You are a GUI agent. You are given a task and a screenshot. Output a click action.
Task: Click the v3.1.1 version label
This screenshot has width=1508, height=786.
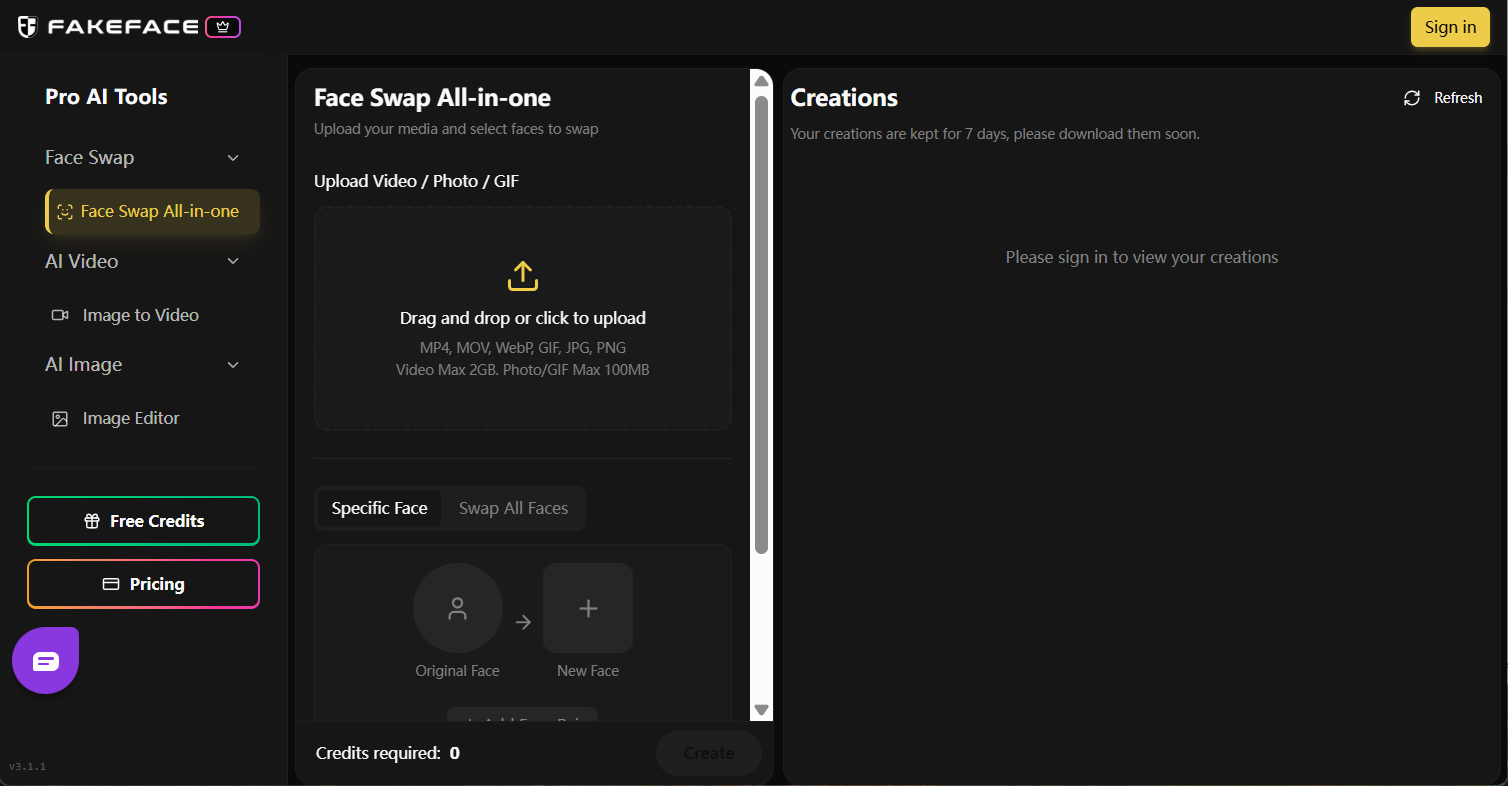[27, 767]
